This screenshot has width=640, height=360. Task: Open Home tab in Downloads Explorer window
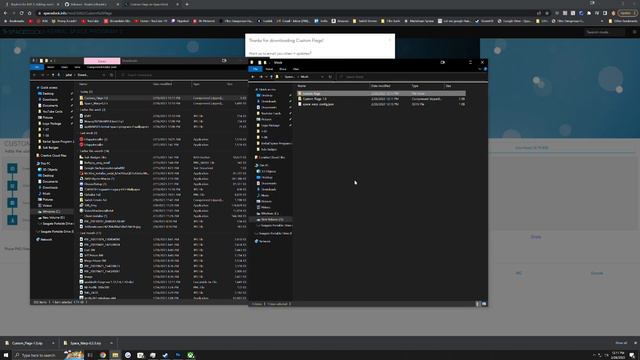click(x=51, y=67)
